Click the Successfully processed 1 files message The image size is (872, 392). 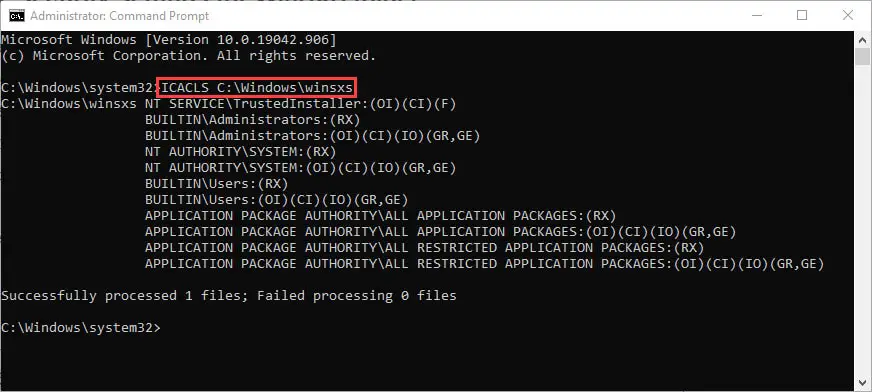coord(229,296)
